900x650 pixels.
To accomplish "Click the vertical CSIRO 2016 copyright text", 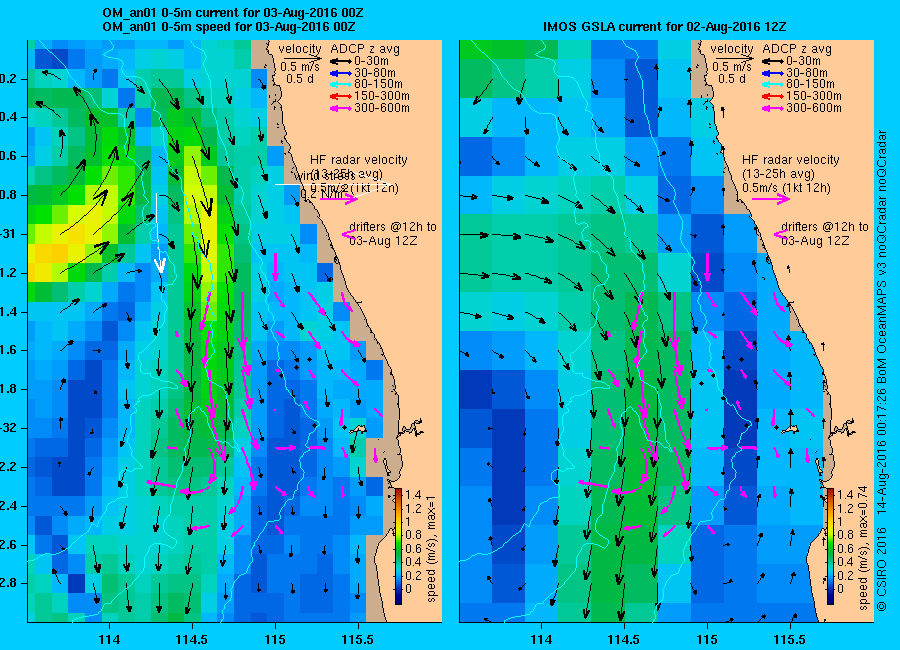I will point(882,371).
